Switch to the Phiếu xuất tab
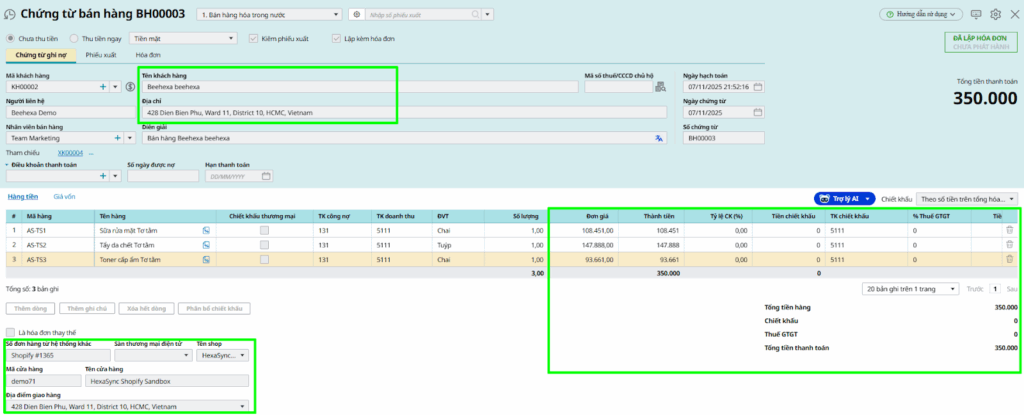Viewport: 1024px width, 415px height. tap(101, 55)
